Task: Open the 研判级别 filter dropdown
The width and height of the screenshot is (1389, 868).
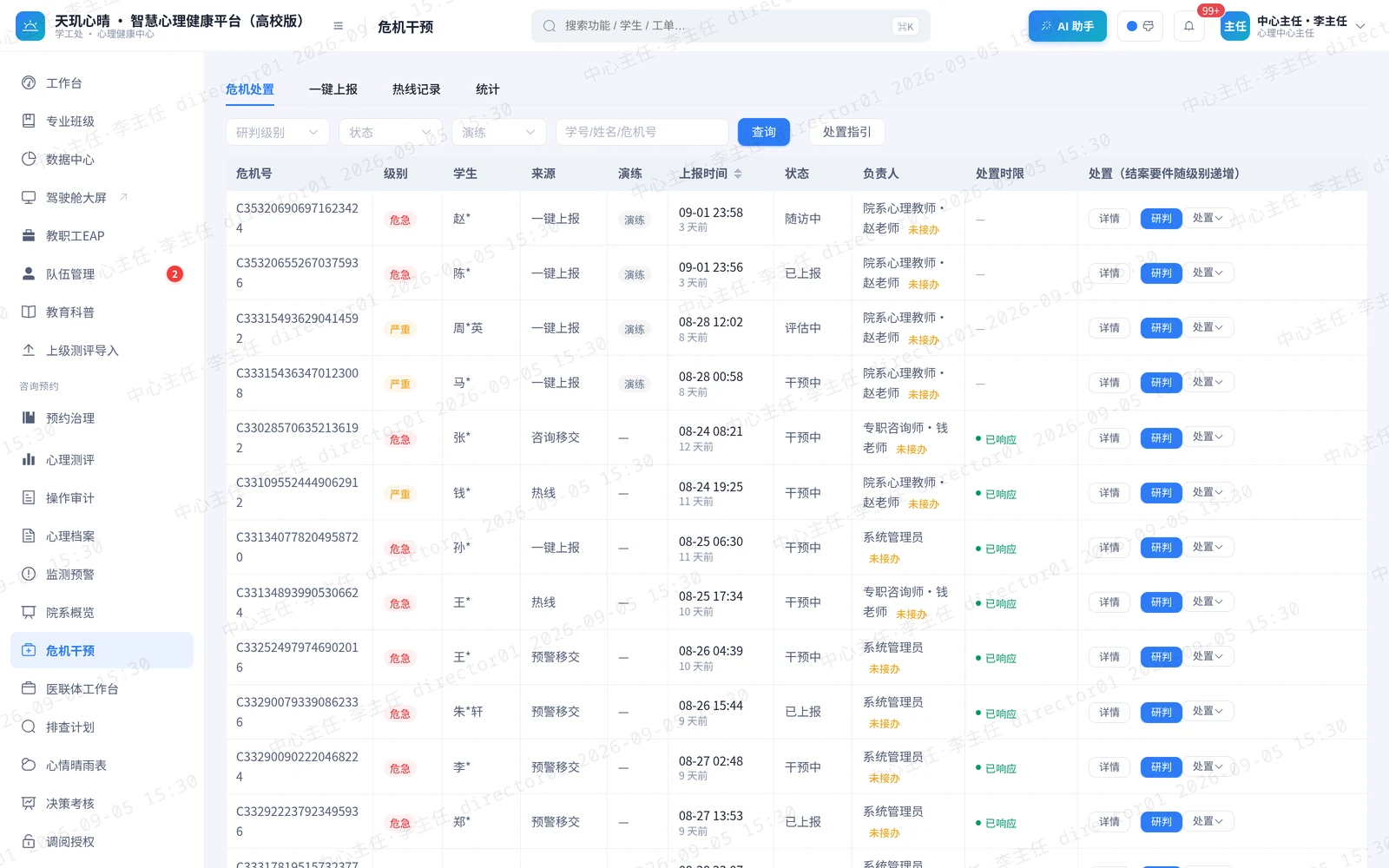Action: [278, 132]
